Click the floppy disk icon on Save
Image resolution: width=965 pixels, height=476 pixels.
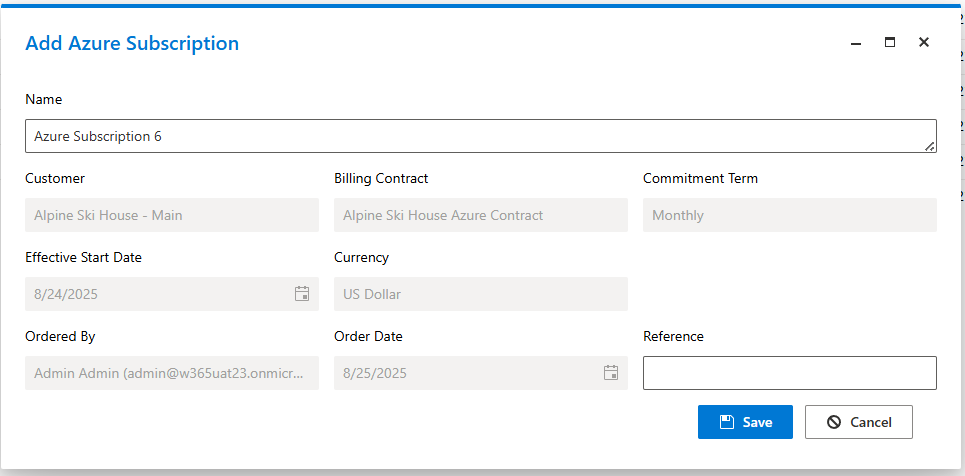[x=727, y=422]
